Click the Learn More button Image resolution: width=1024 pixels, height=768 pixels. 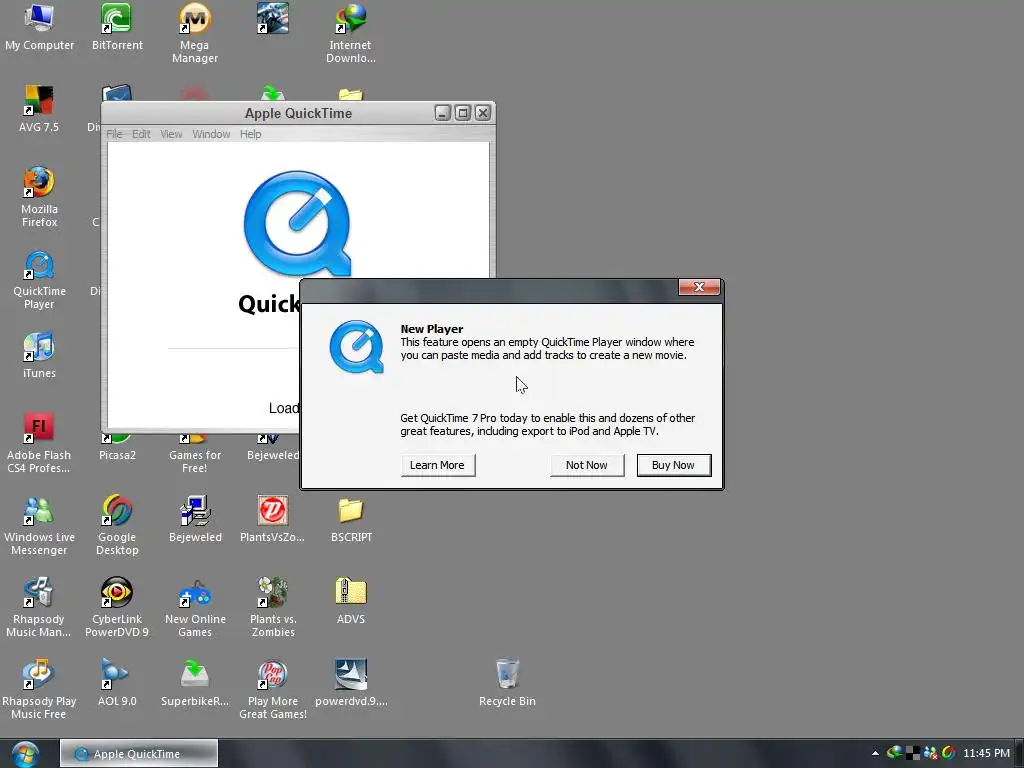(x=438, y=465)
